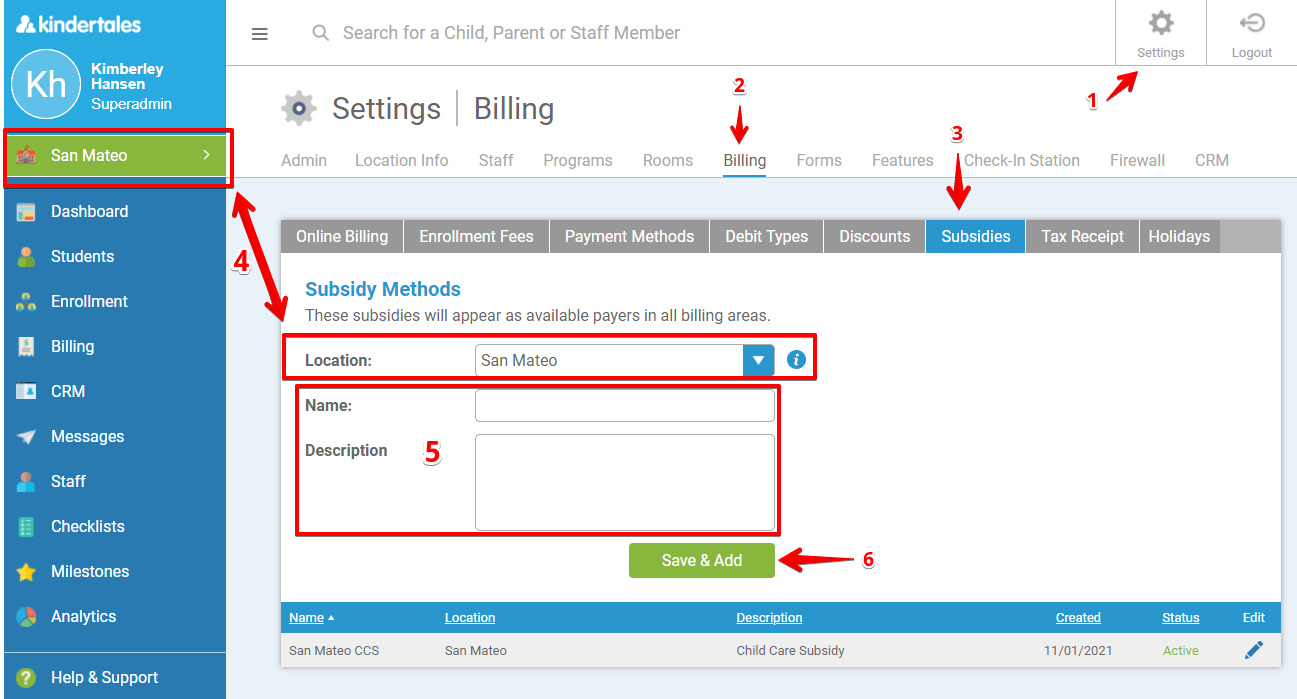Screen dimensions: 1297x699
Task: Open Messages from the sidebar
Action: [x=88, y=437]
